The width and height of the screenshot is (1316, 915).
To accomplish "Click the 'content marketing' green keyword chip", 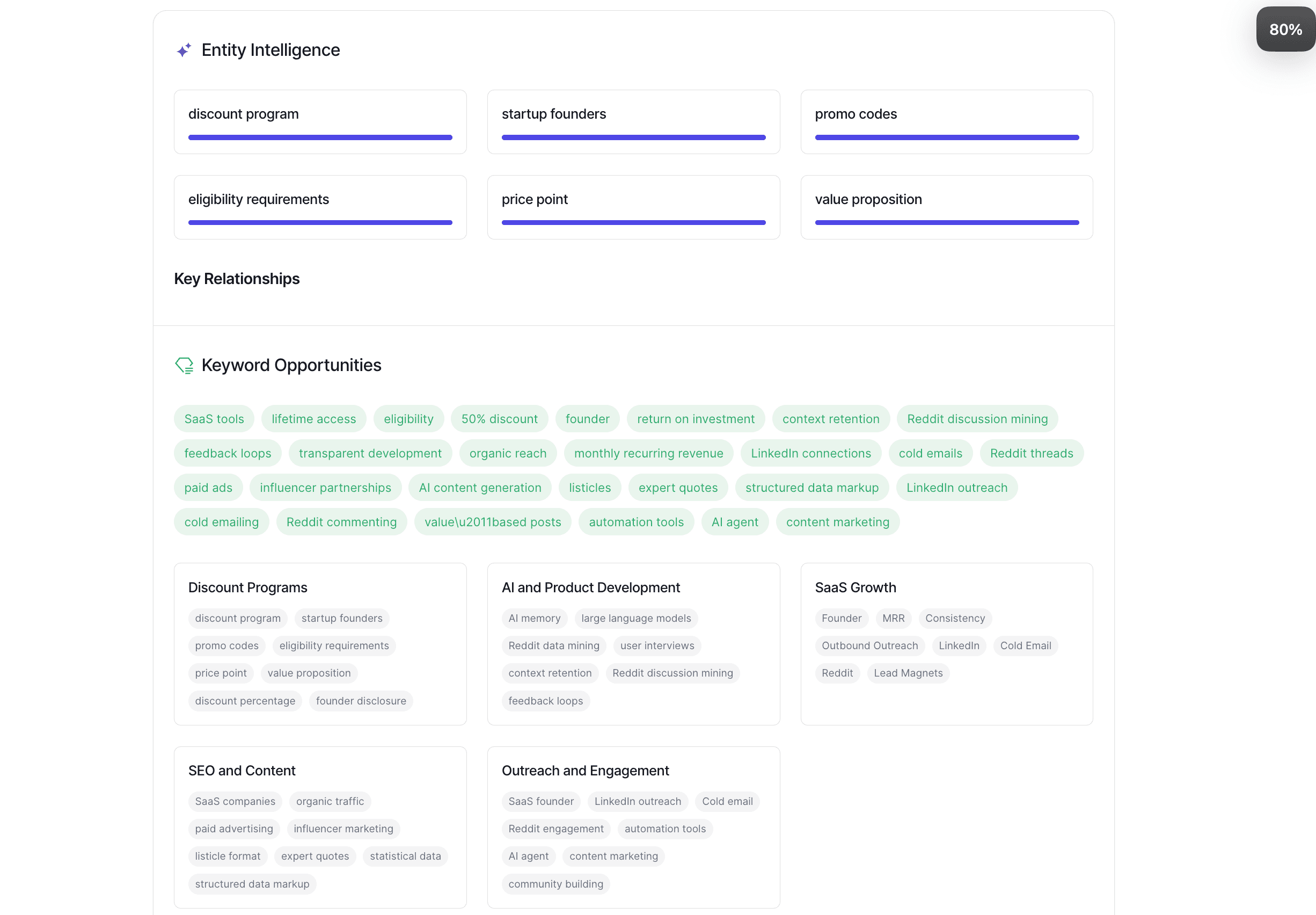I will pos(837,522).
